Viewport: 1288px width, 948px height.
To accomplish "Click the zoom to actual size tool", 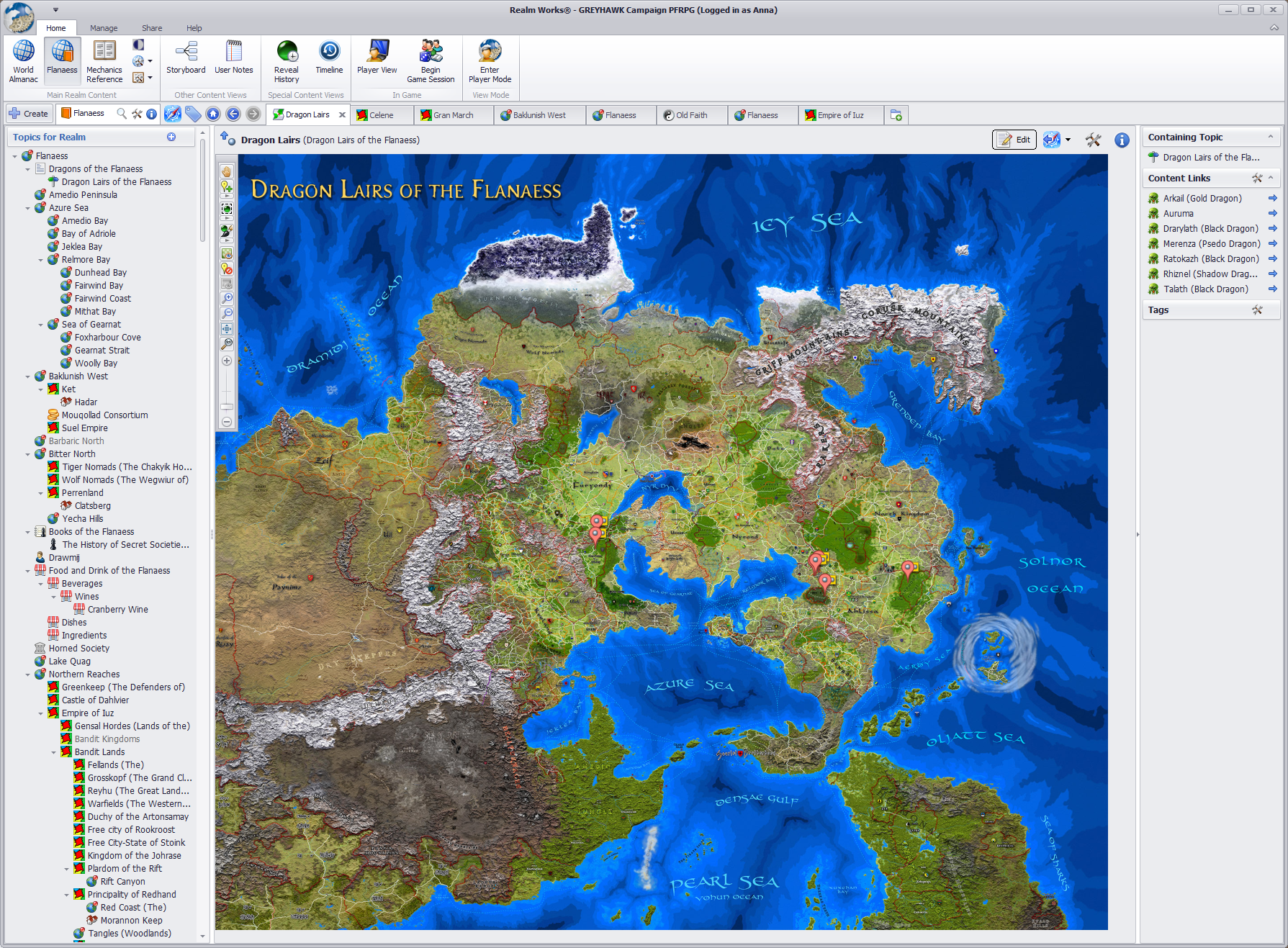I will [x=226, y=343].
